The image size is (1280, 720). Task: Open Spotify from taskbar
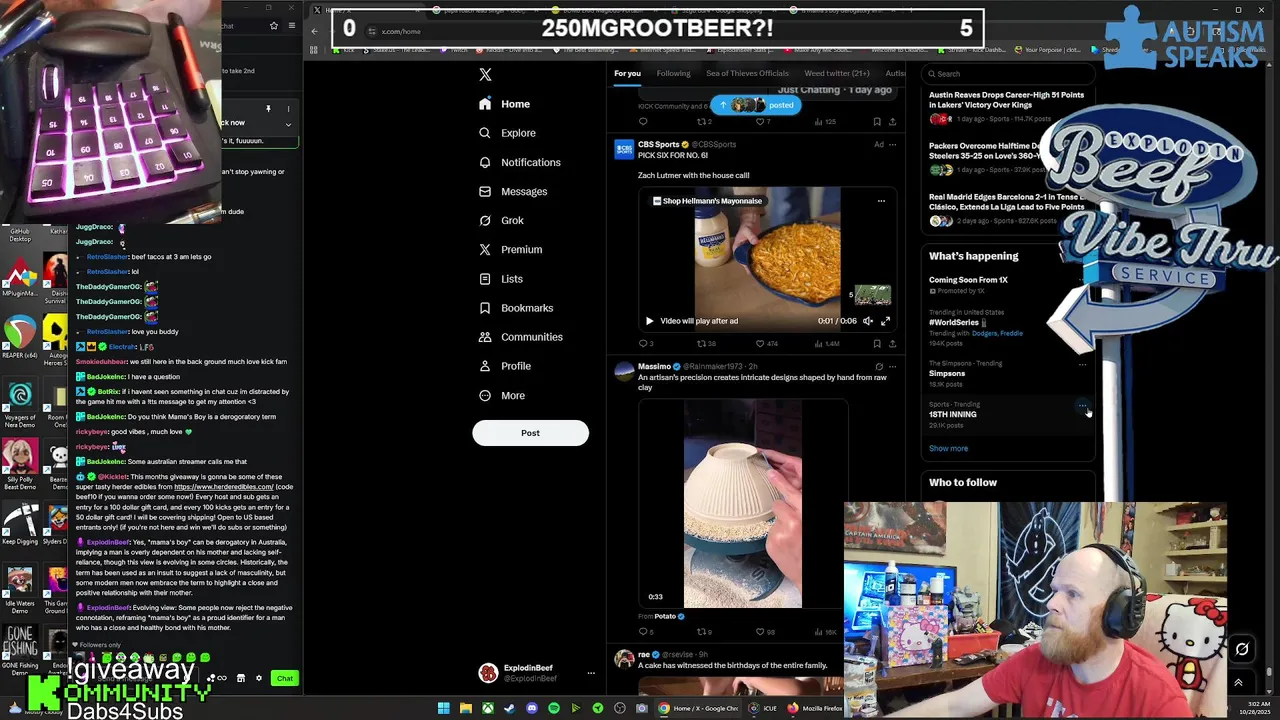[x=553, y=708]
